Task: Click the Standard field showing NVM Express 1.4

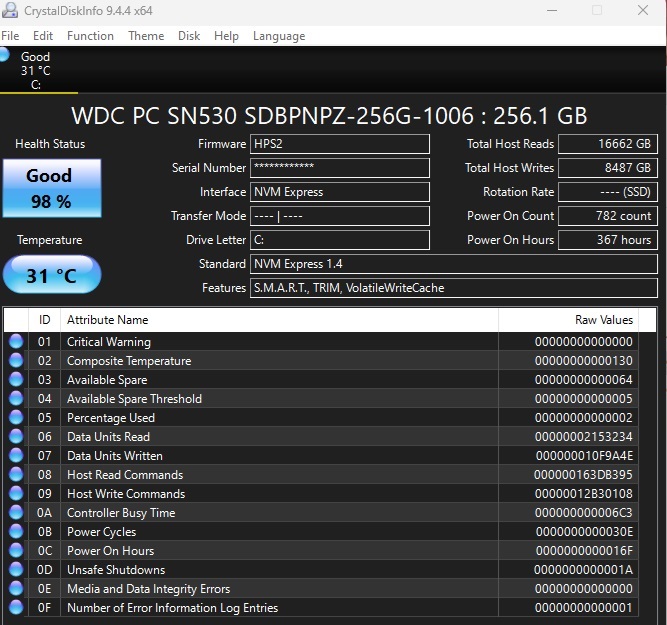Action: click(453, 264)
